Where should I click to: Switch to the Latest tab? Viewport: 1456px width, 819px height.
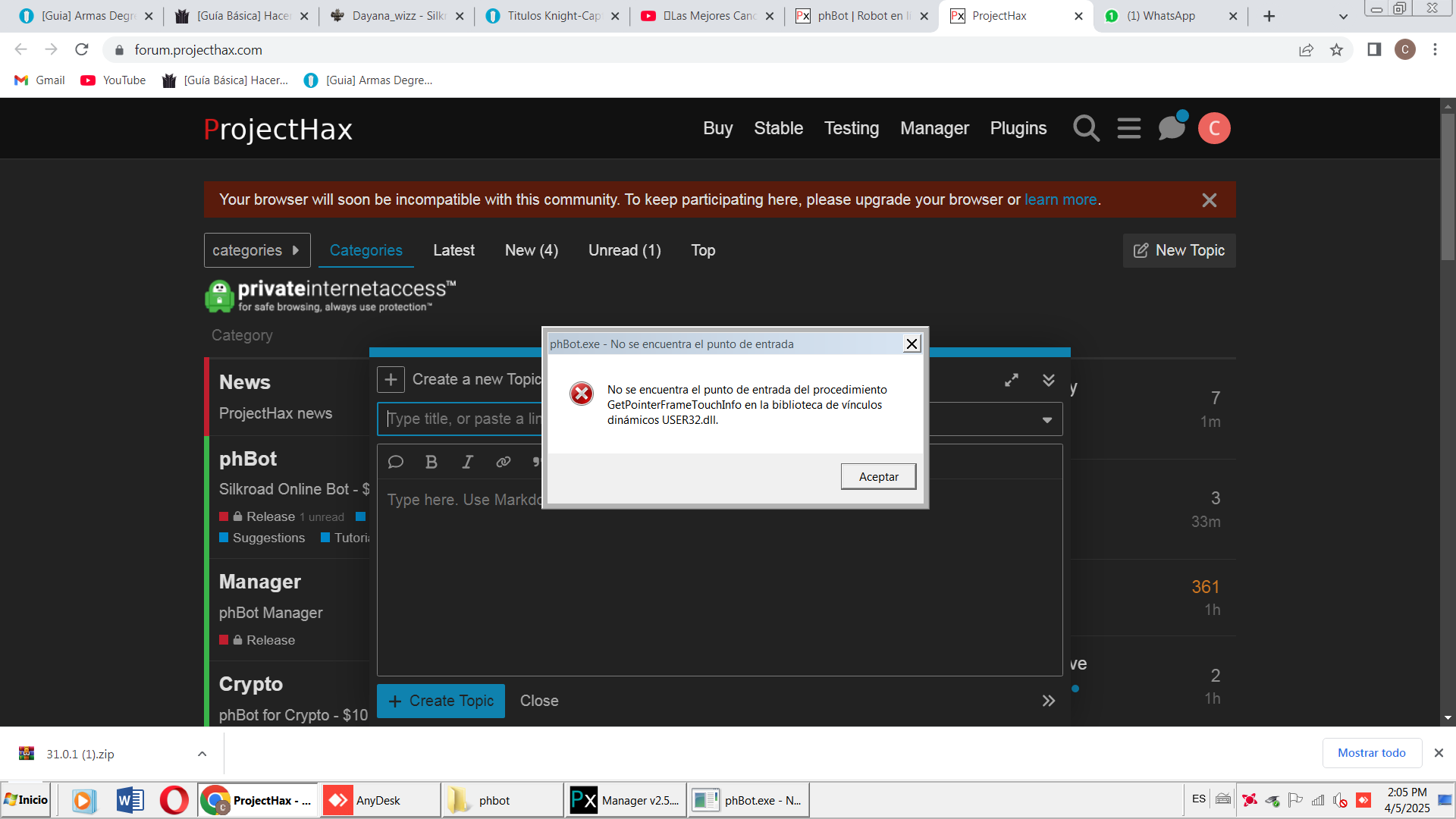pyautogui.click(x=453, y=250)
